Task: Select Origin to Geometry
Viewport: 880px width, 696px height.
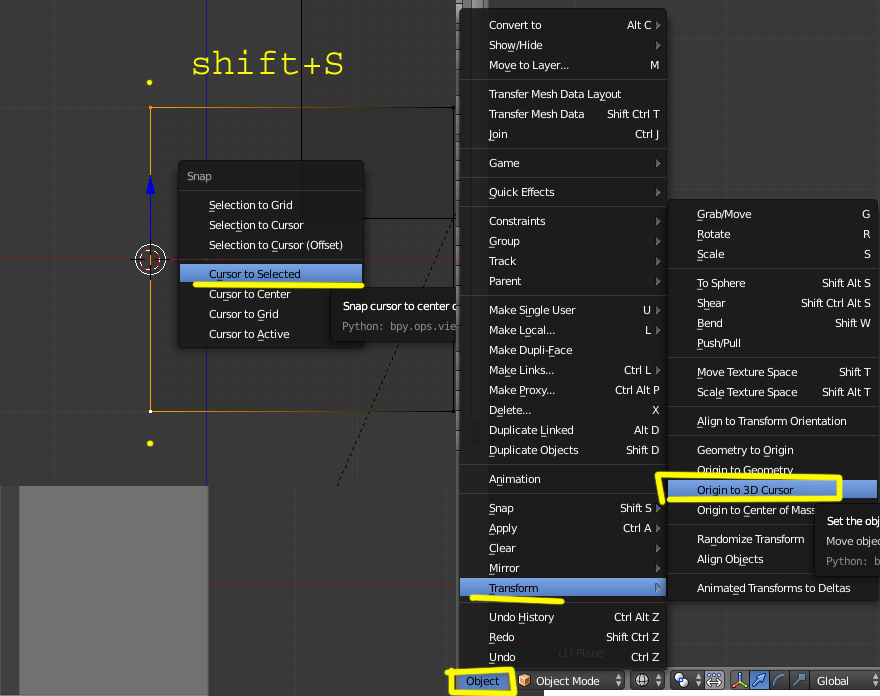Action: click(772, 470)
